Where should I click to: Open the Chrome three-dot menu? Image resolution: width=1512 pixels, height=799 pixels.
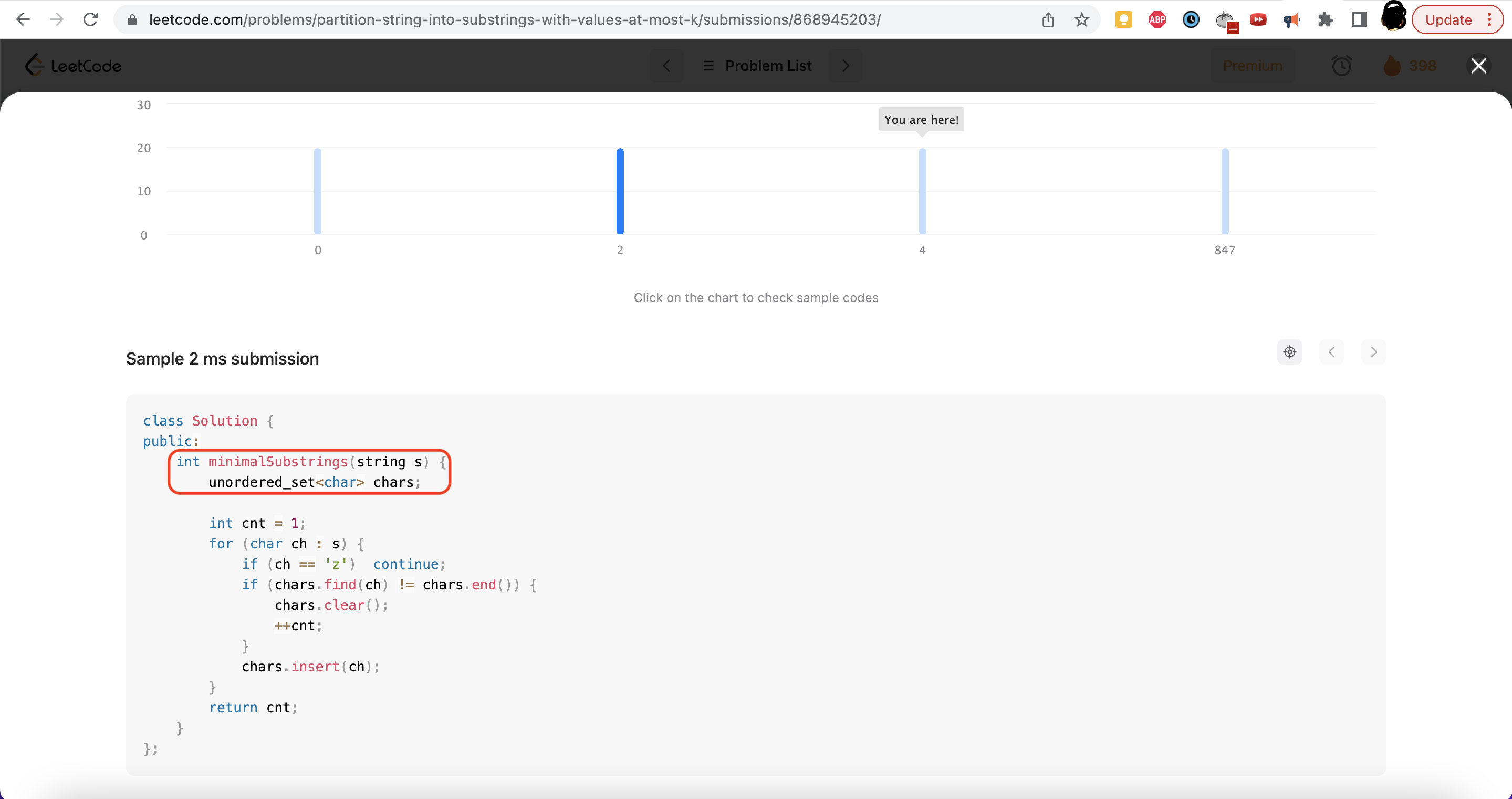point(1490,19)
